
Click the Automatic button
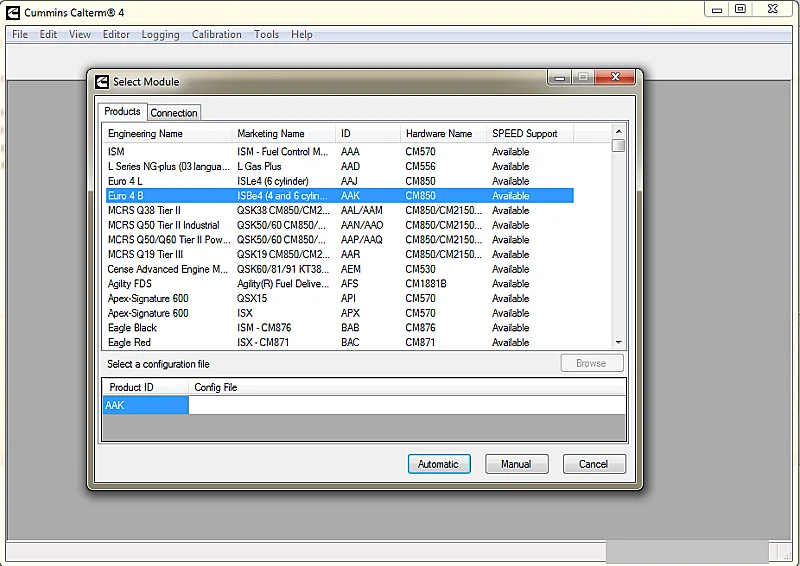coord(439,464)
